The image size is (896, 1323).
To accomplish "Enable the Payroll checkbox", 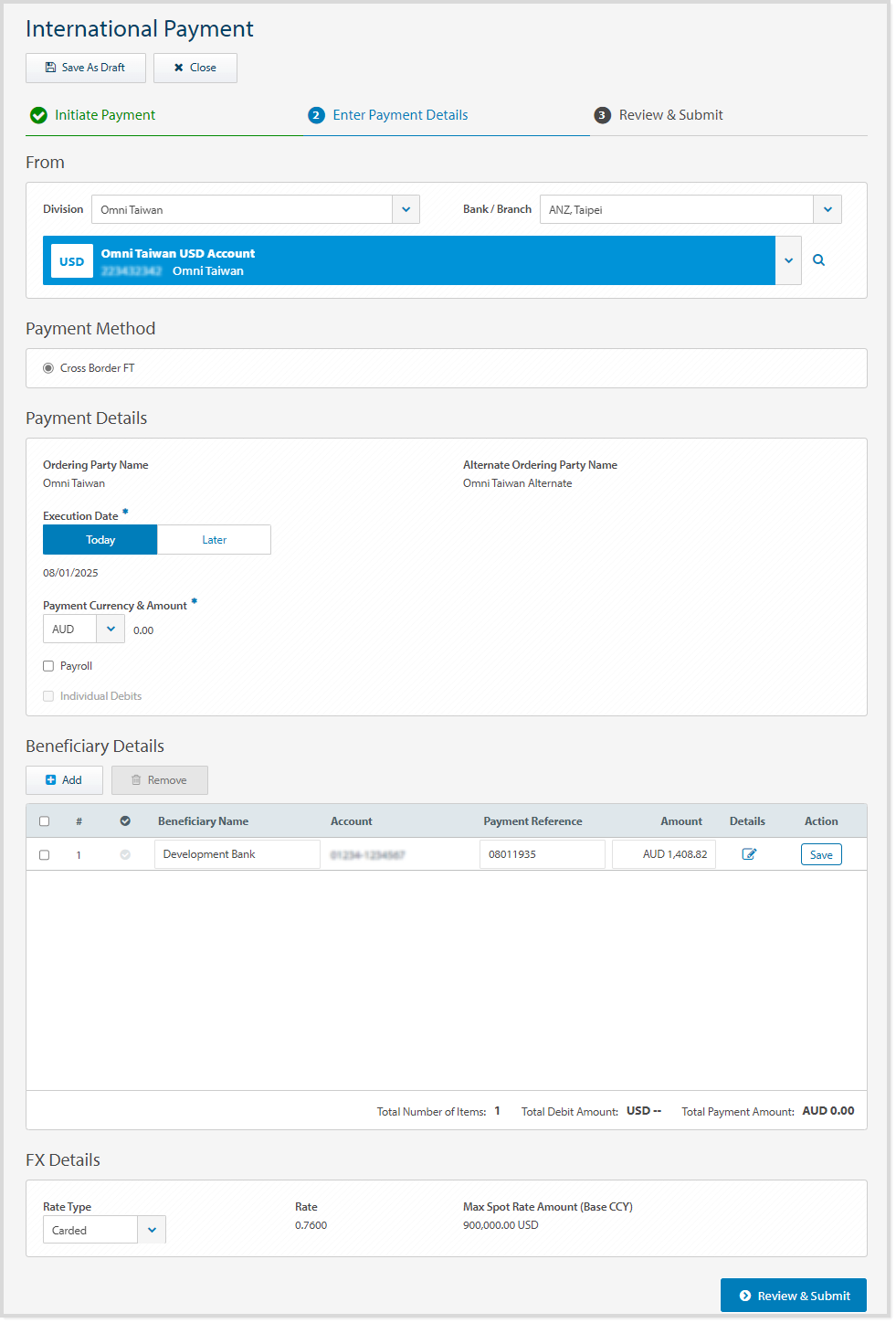I will pos(47,665).
